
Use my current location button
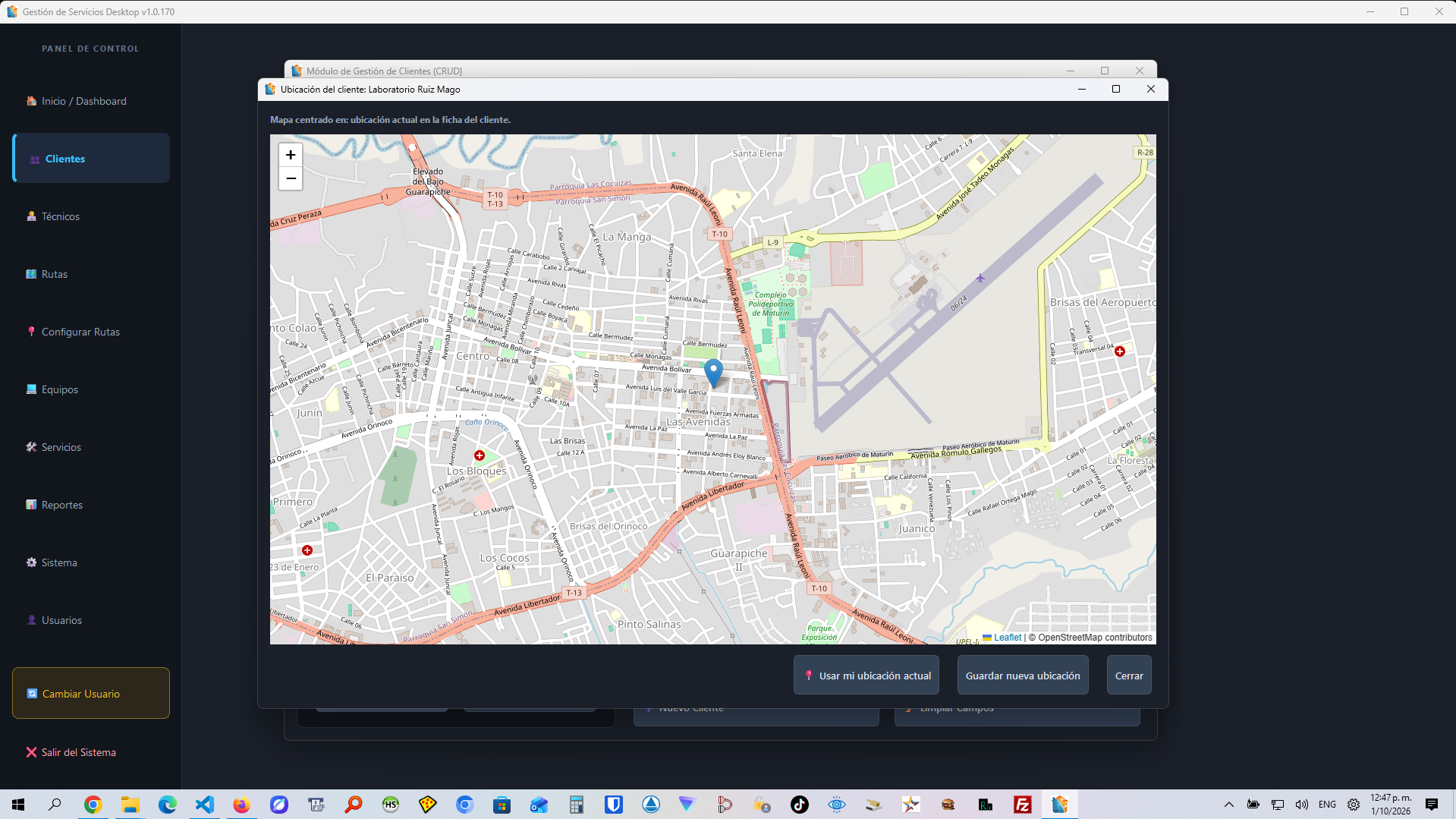(x=866, y=676)
